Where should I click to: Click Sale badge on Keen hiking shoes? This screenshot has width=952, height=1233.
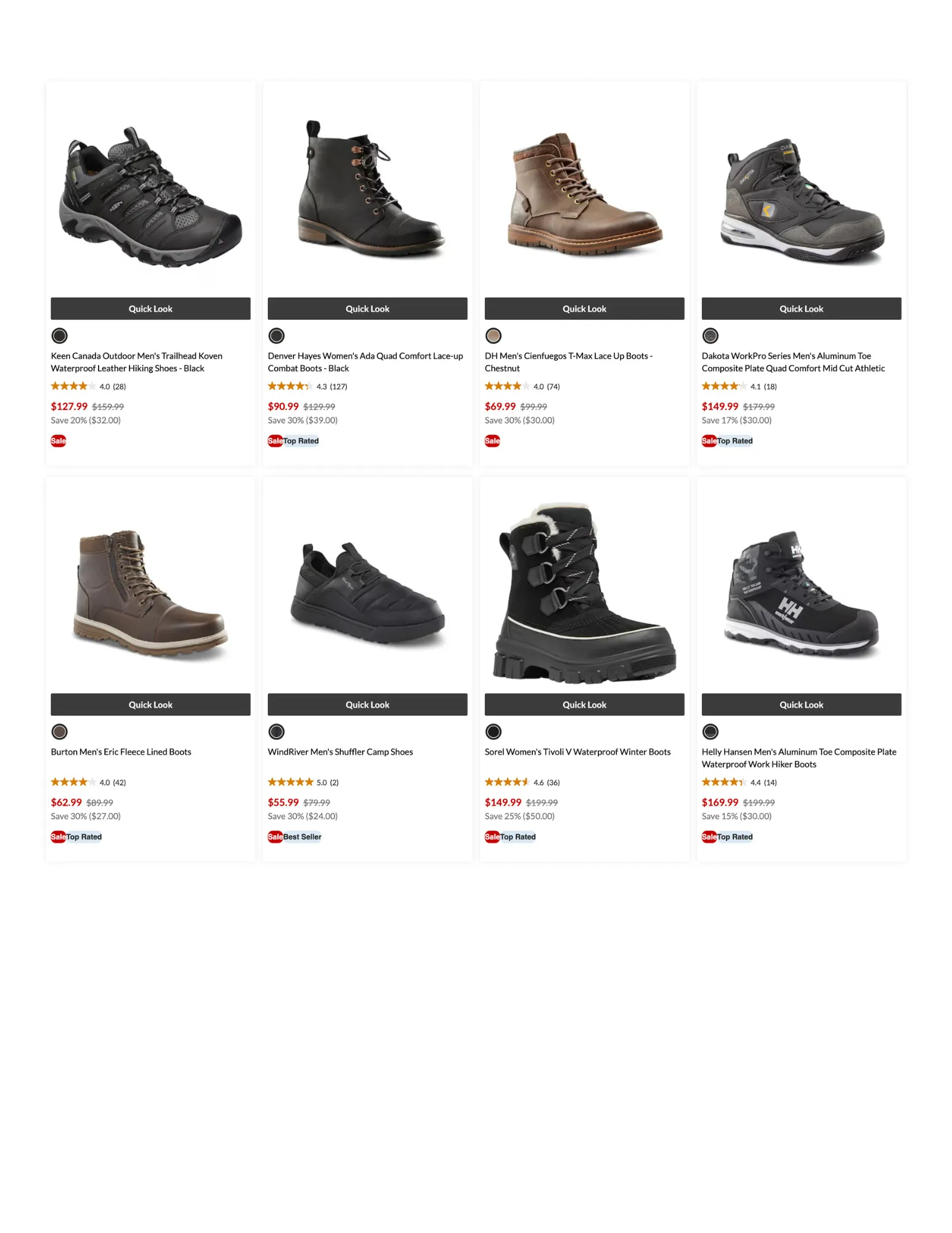click(59, 441)
